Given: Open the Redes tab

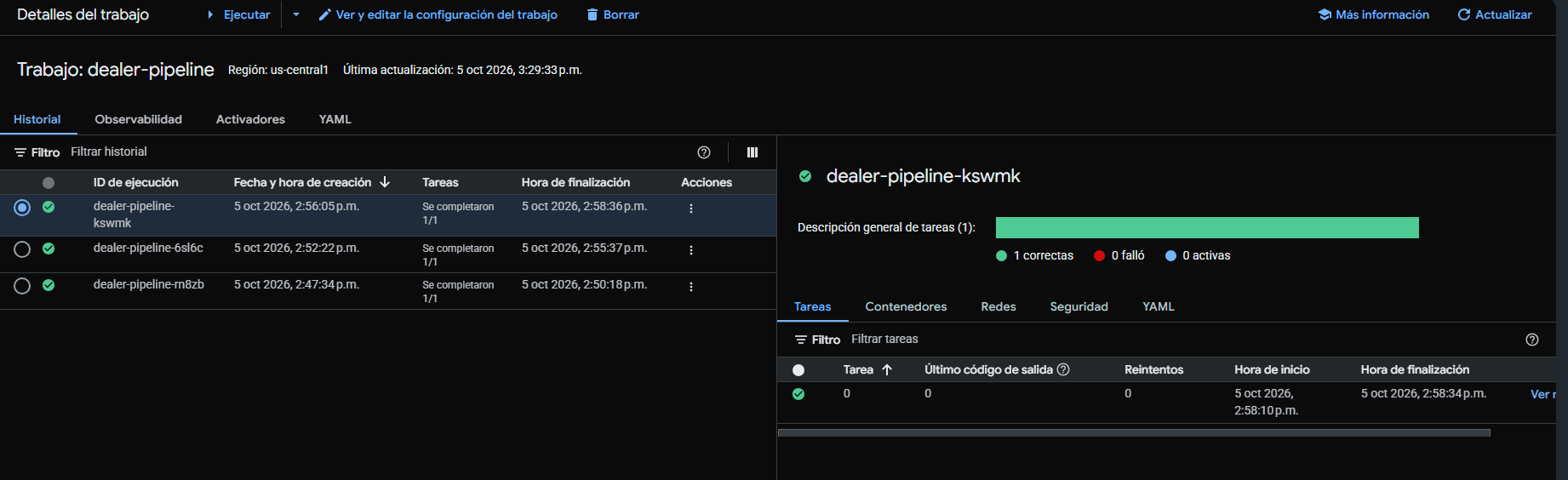Looking at the screenshot, I should pyautogui.click(x=999, y=306).
